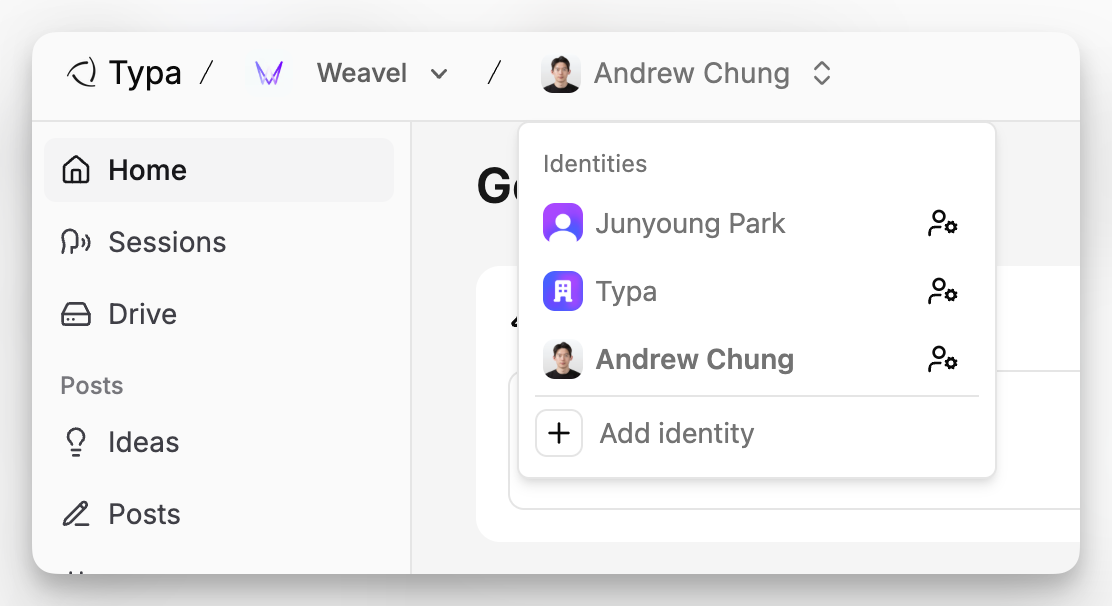Open settings for Typa identity
The width and height of the screenshot is (1112, 606).
click(943, 291)
